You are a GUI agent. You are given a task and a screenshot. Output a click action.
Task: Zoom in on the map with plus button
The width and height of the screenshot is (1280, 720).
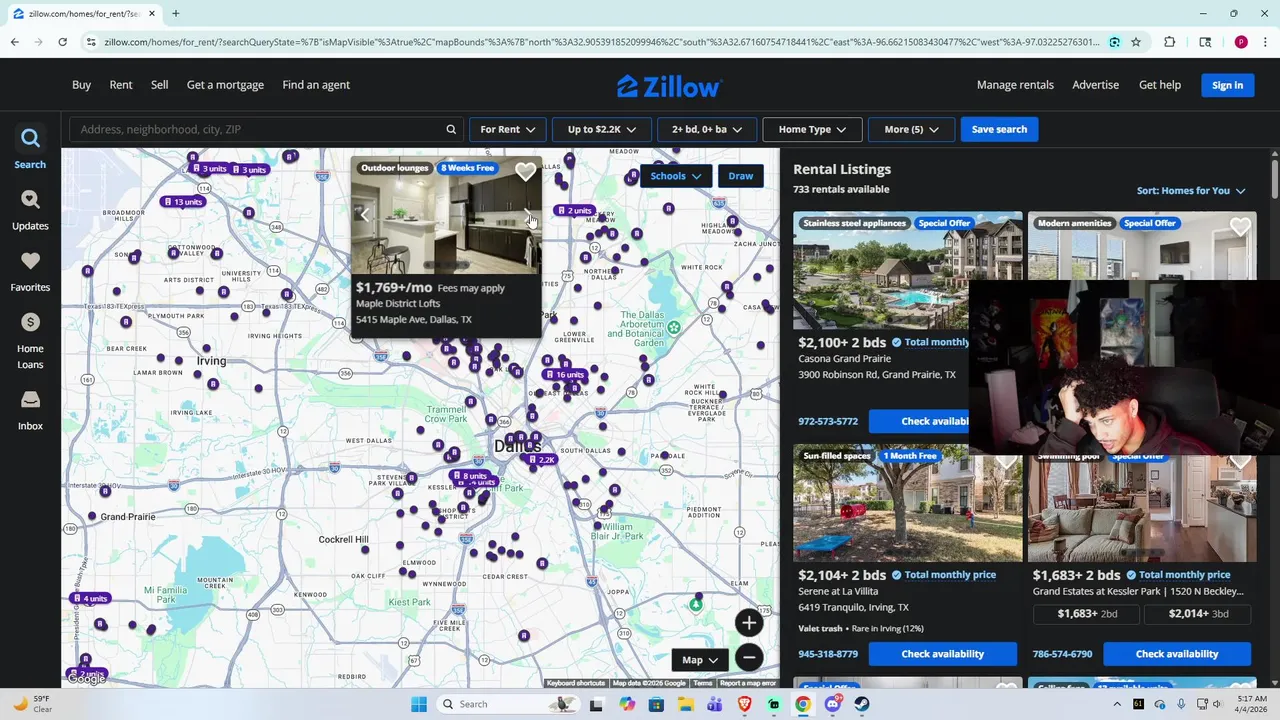coord(748,623)
